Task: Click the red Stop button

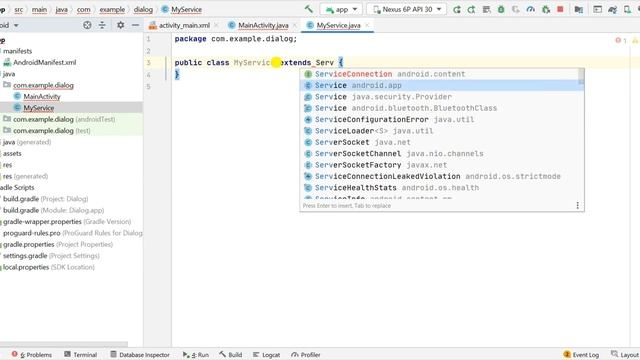Action: click(x=560, y=9)
